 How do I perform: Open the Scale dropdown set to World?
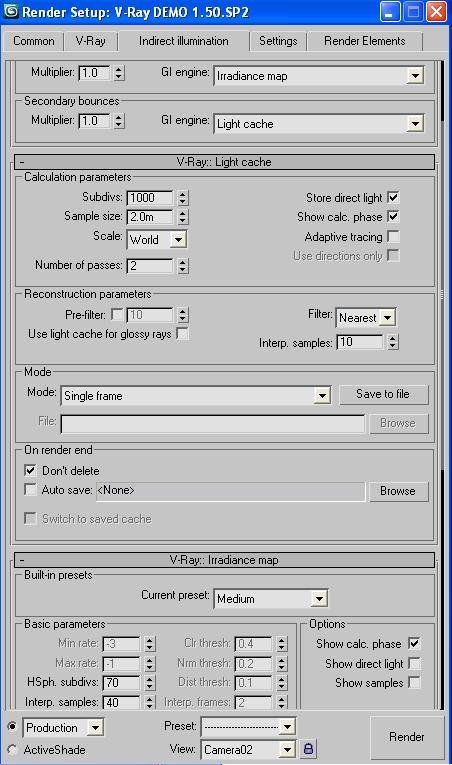[157, 240]
